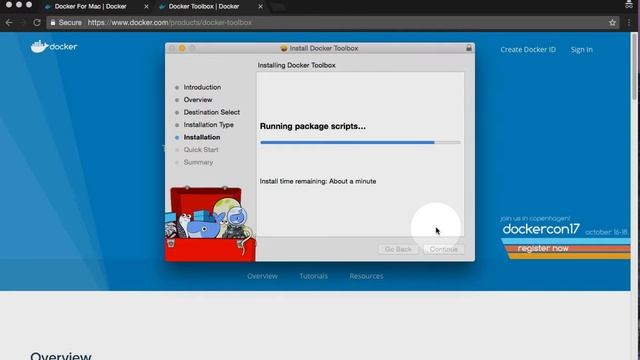Click the dockercon17 banner logo
This screenshot has width=640, height=360.
click(541, 229)
